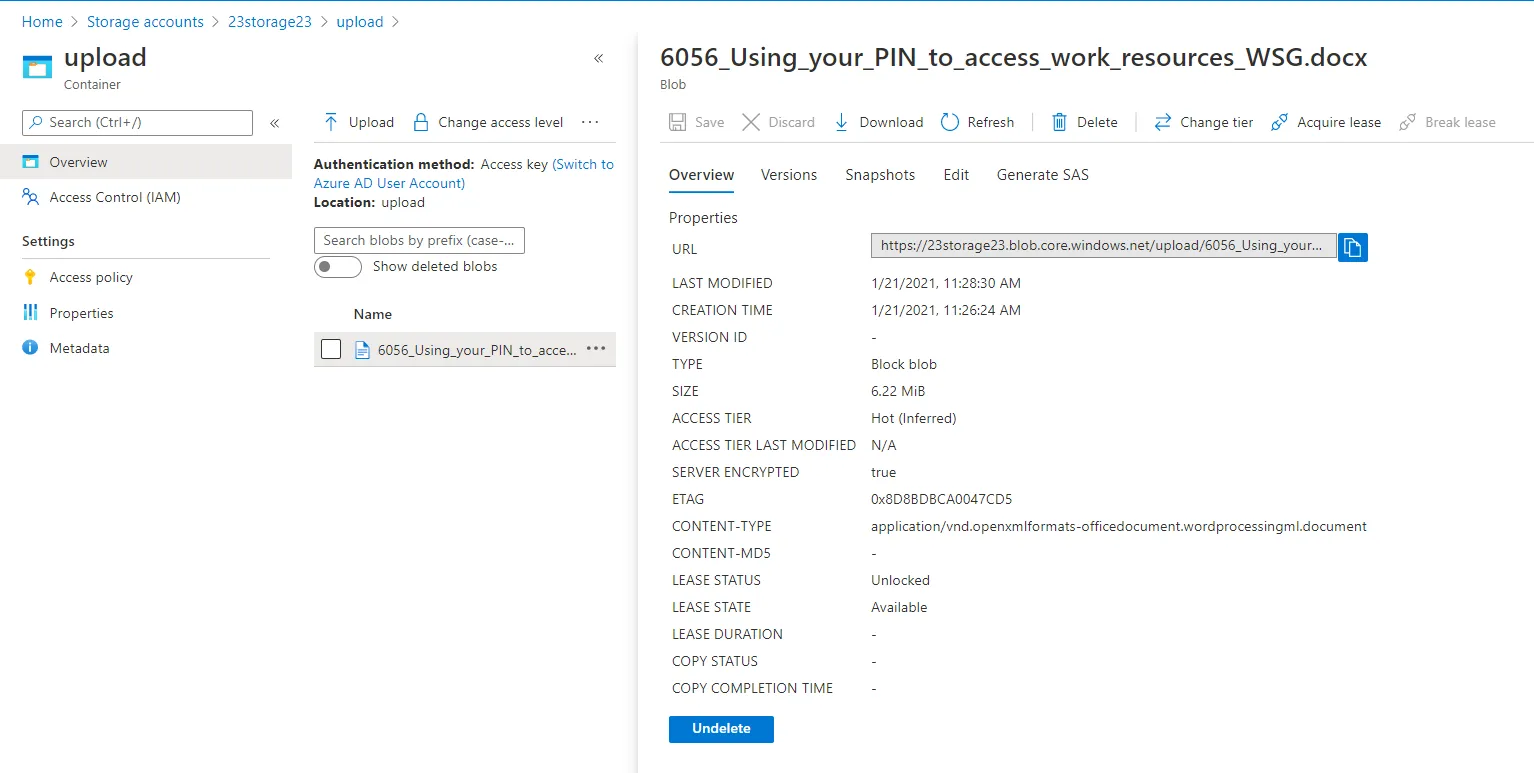Click the Access policy key icon

coord(31,277)
